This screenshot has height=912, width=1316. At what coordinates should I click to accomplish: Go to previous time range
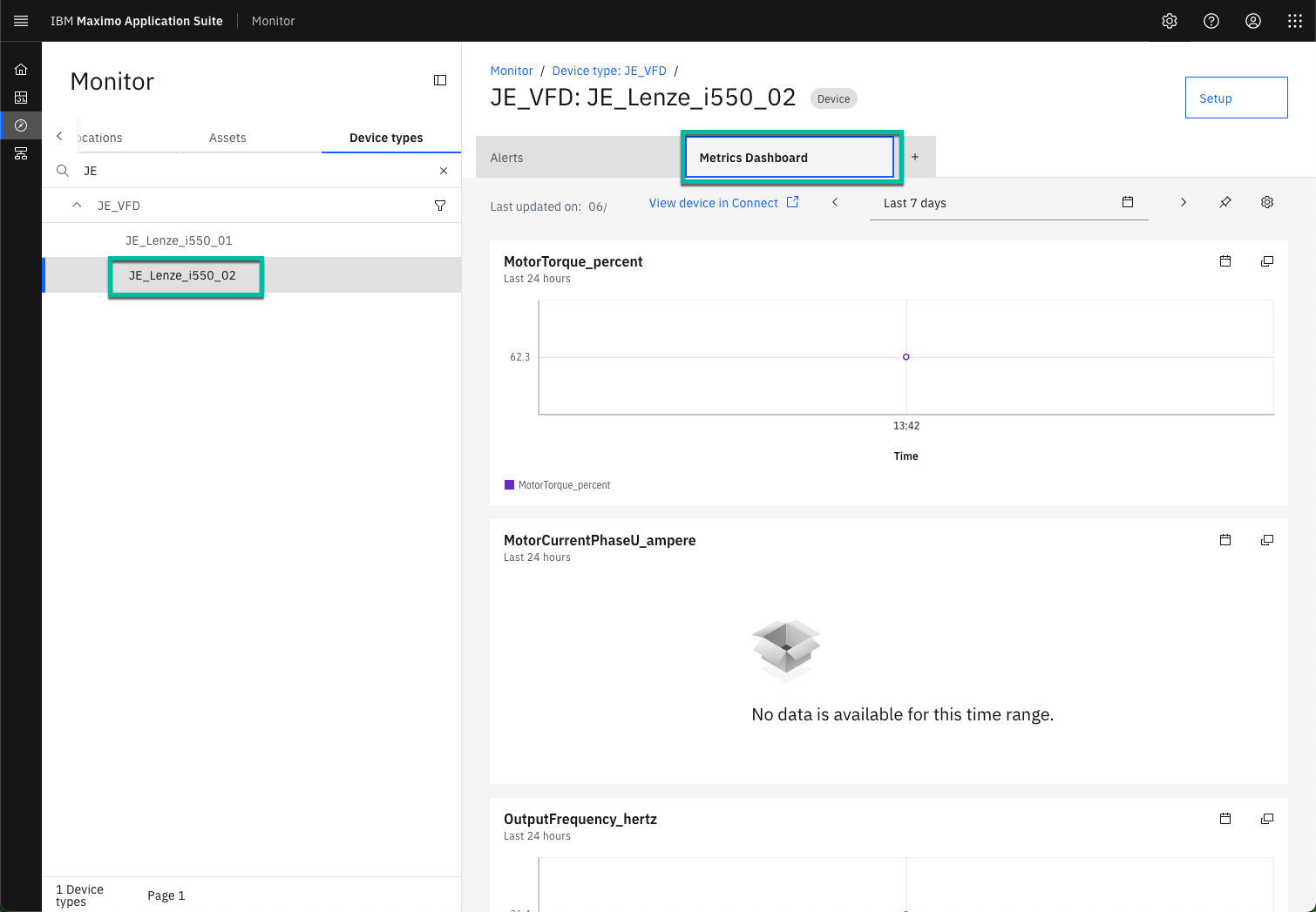click(835, 202)
